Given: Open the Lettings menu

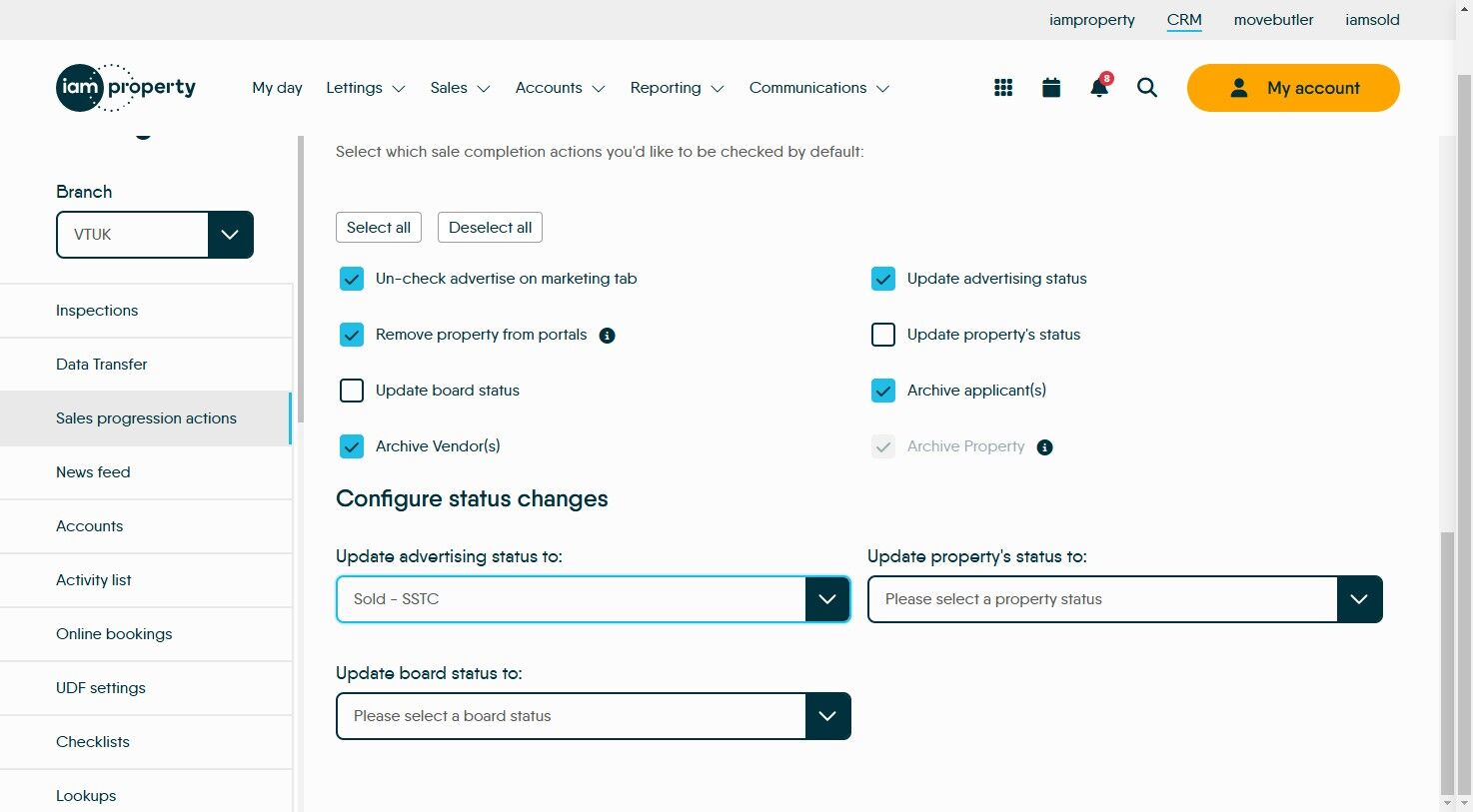Looking at the screenshot, I should [365, 88].
